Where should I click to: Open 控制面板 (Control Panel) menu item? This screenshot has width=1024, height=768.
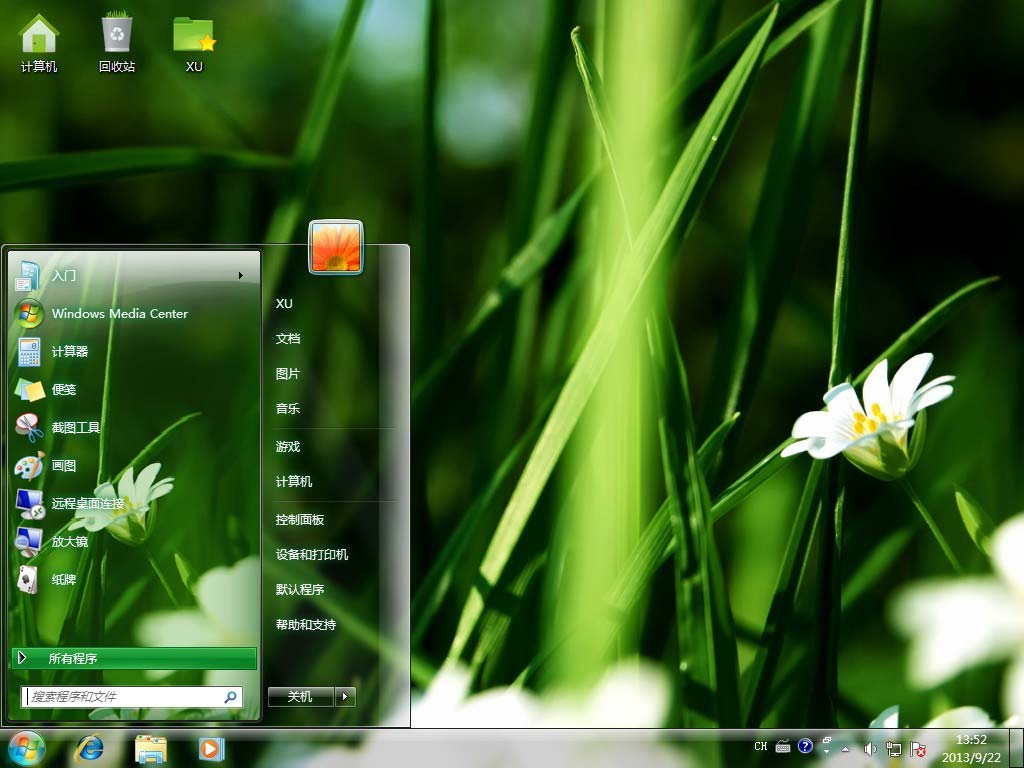point(300,519)
